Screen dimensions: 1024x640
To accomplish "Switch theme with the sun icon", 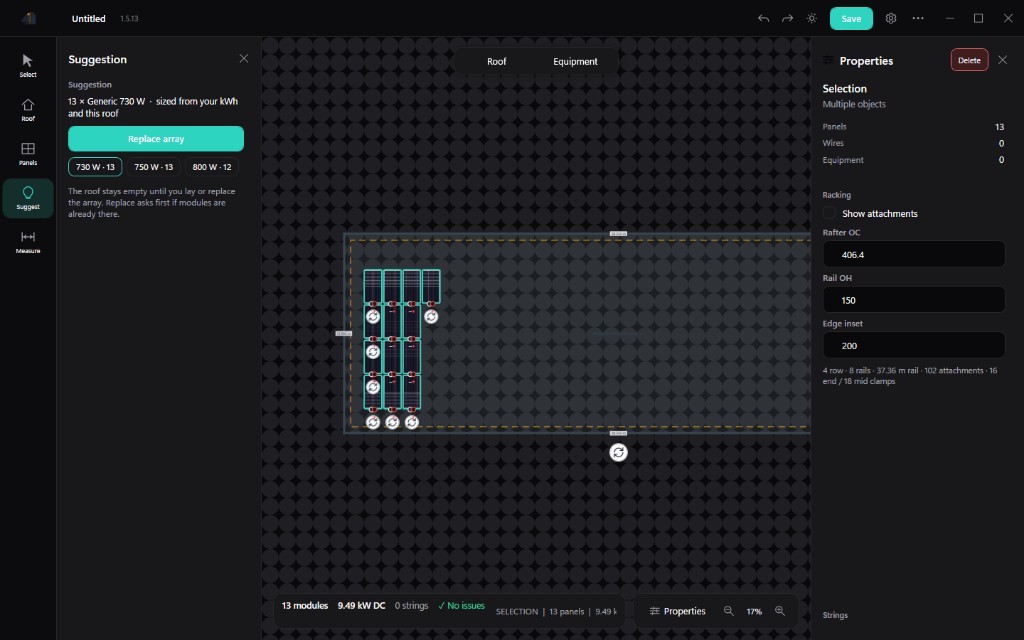I will (812, 18).
